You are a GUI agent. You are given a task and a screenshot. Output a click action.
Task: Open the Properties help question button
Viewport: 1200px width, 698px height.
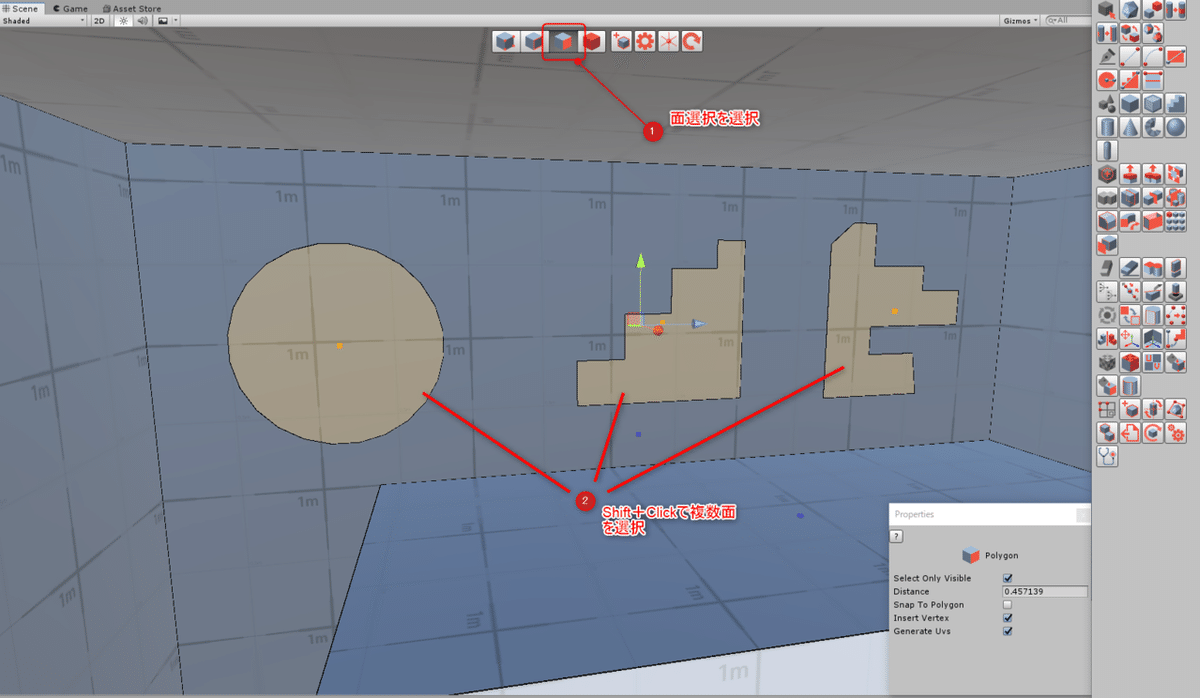(x=896, y=535)
